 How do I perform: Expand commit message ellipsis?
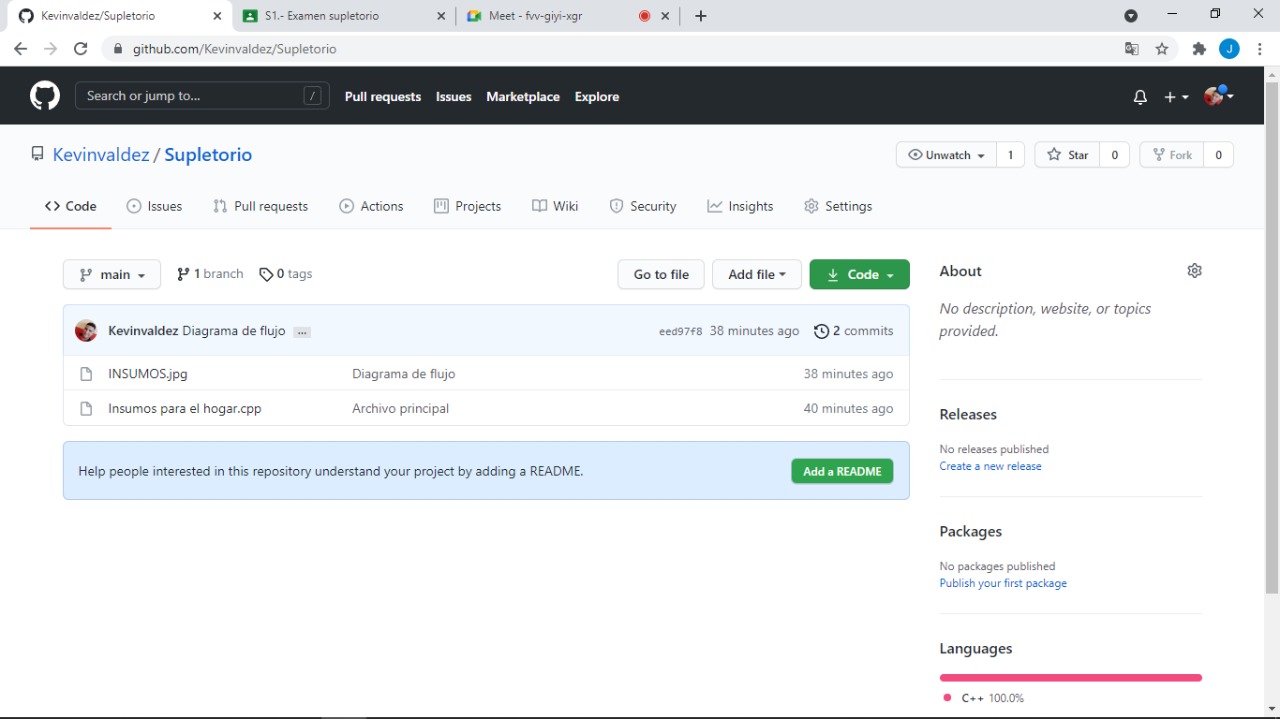click(302, 332)
